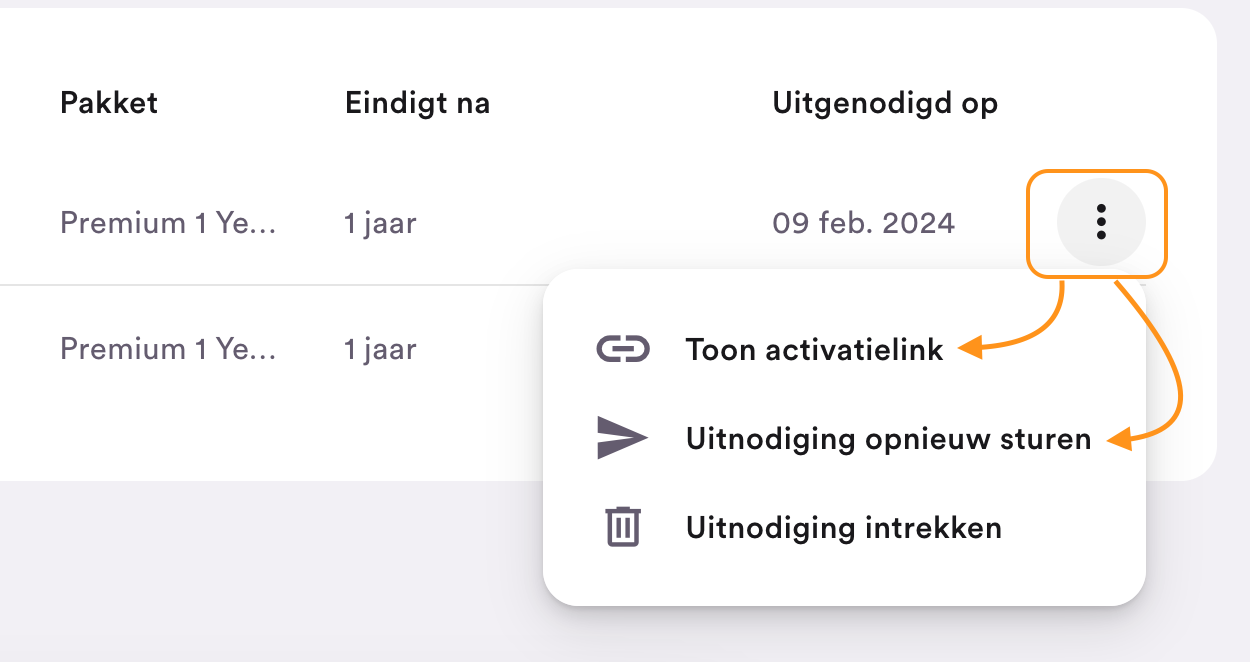Click the 09 feb. 2024 date
The image size is (1250, 662).
[x=864, y=222]
